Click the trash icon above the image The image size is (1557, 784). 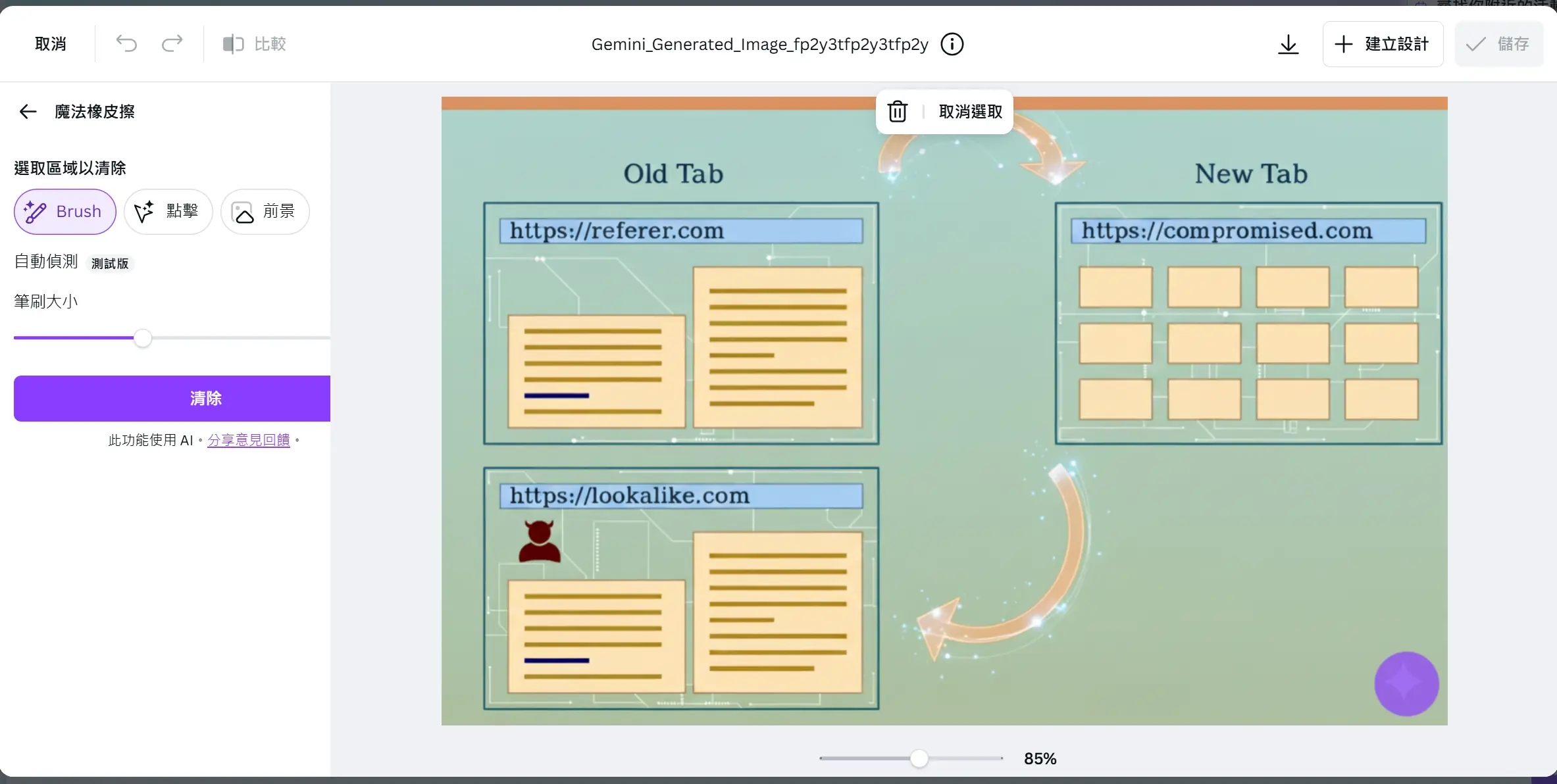point(898,112)
